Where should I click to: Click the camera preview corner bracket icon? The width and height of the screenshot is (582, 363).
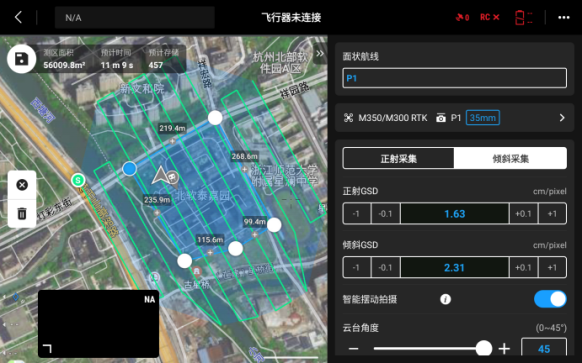click(47, 349)
